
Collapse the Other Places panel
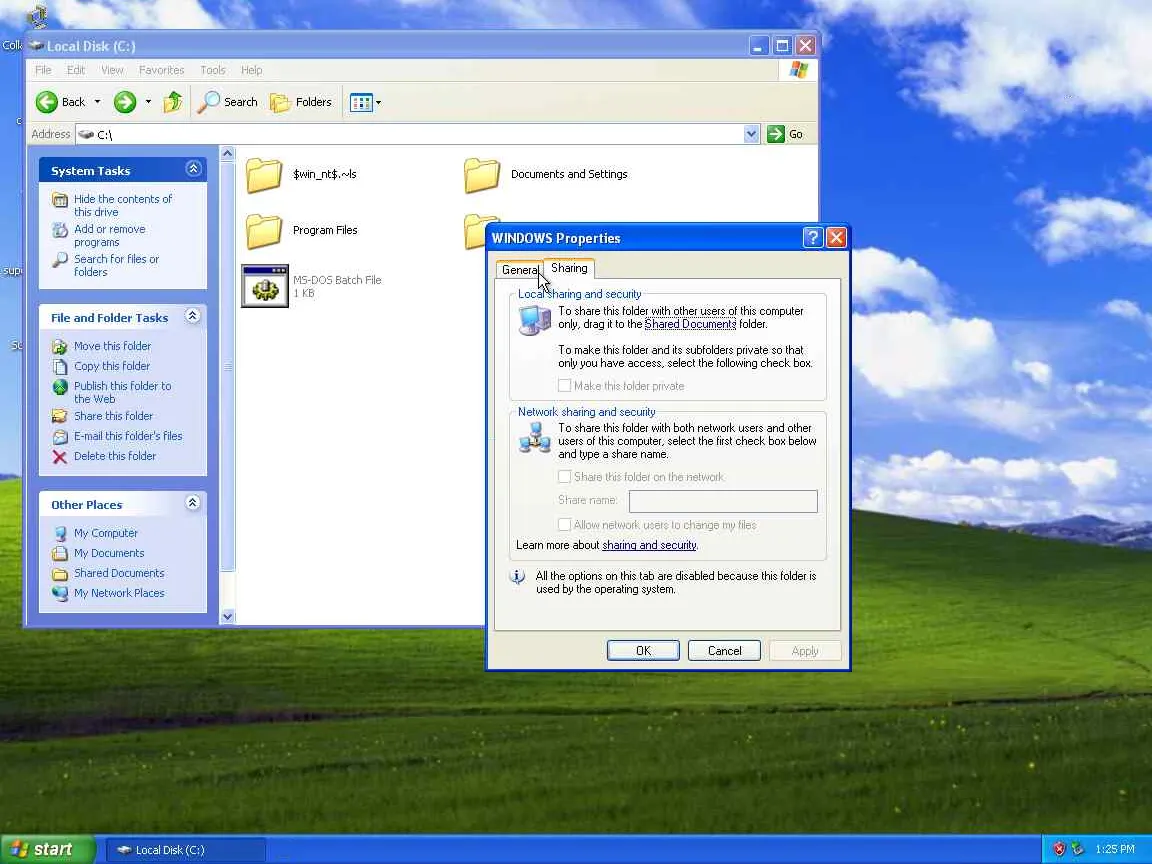[192, 503]
